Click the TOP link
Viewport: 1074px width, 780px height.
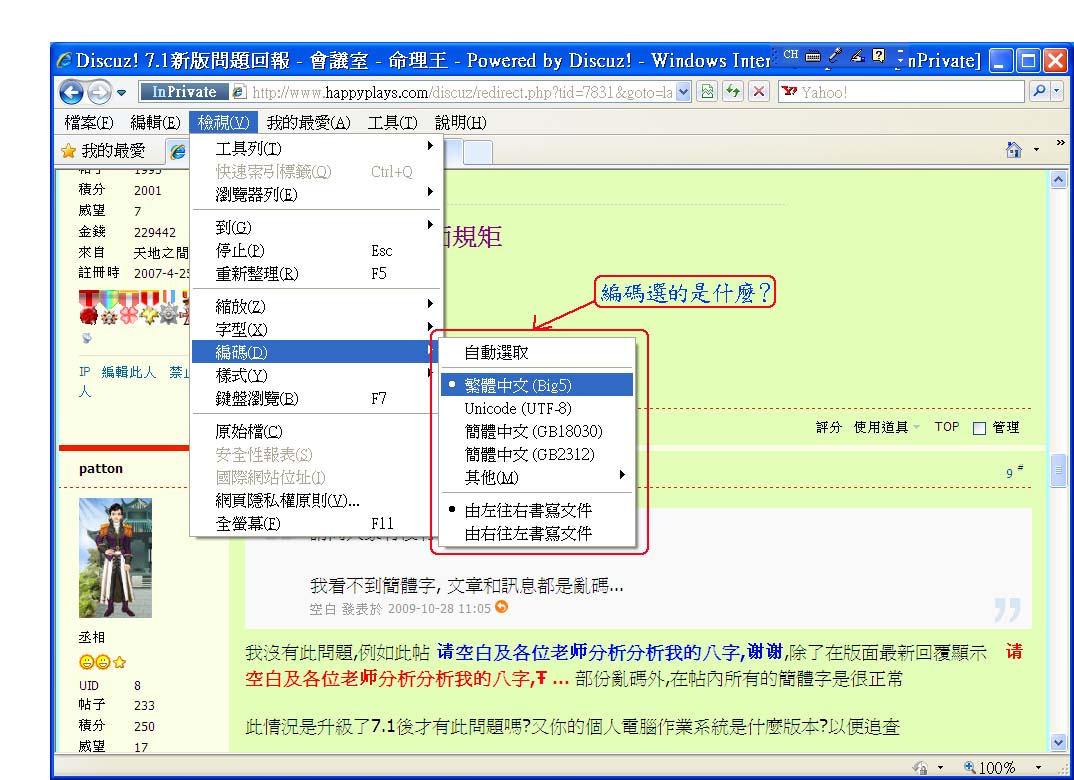[x=946, y=427]
